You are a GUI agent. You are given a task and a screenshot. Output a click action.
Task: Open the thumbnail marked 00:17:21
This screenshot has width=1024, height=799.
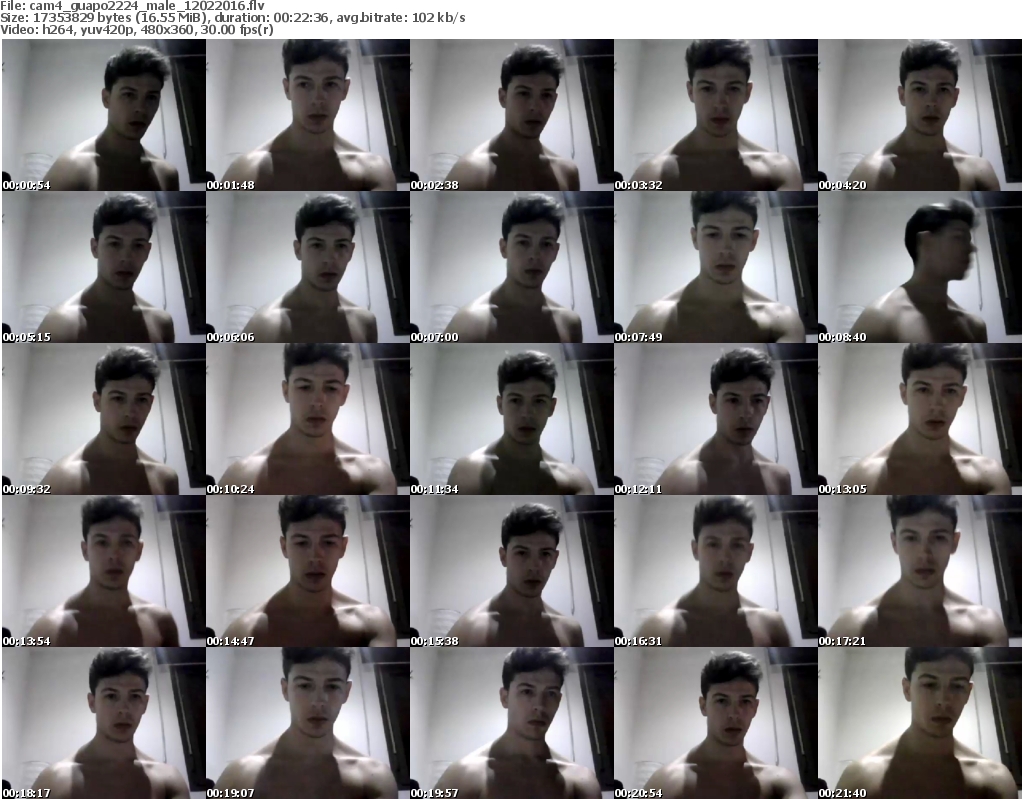coord(920,571)
